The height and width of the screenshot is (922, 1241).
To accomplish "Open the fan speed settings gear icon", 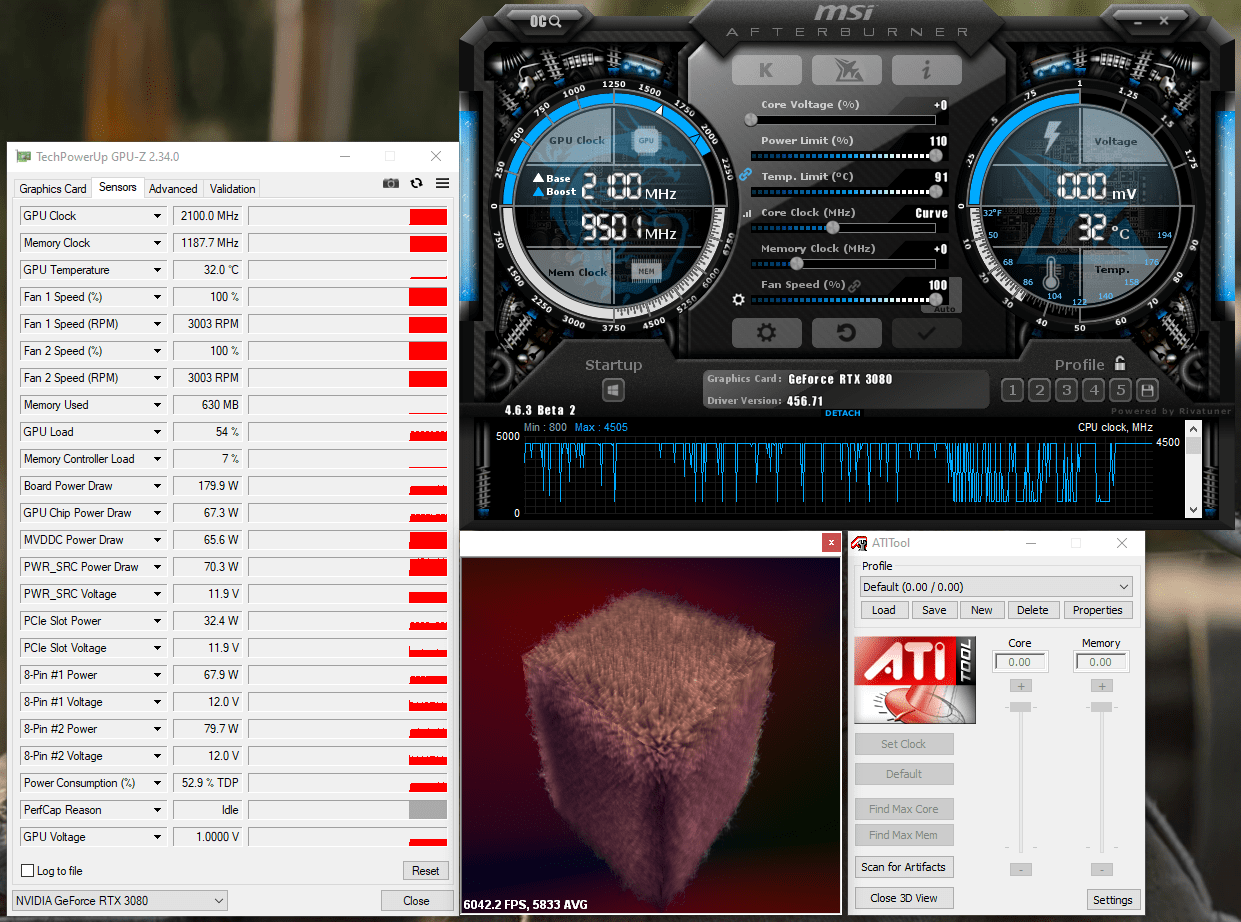I will (739, 299).
